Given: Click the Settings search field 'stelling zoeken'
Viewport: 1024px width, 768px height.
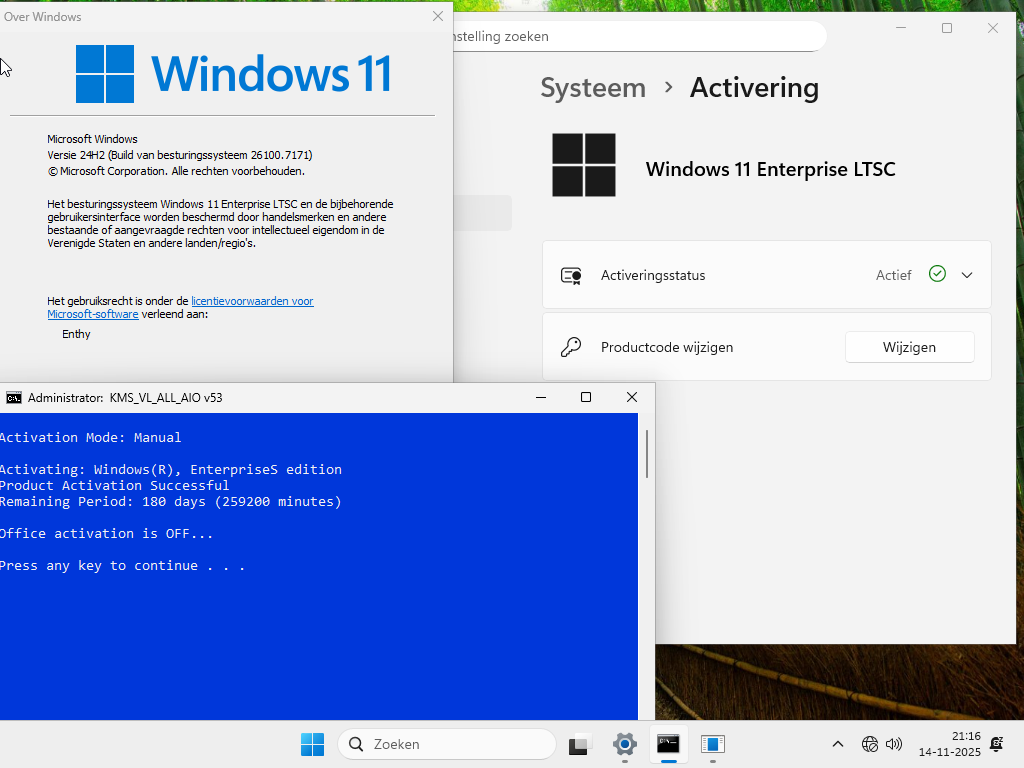Looking at the screenshot, I should [639, 37].
